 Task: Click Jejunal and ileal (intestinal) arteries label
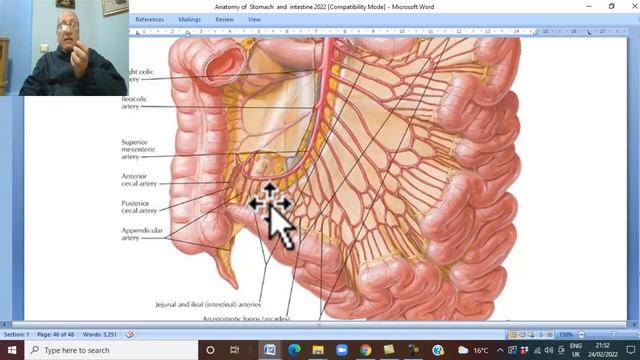tap(208, 304)
